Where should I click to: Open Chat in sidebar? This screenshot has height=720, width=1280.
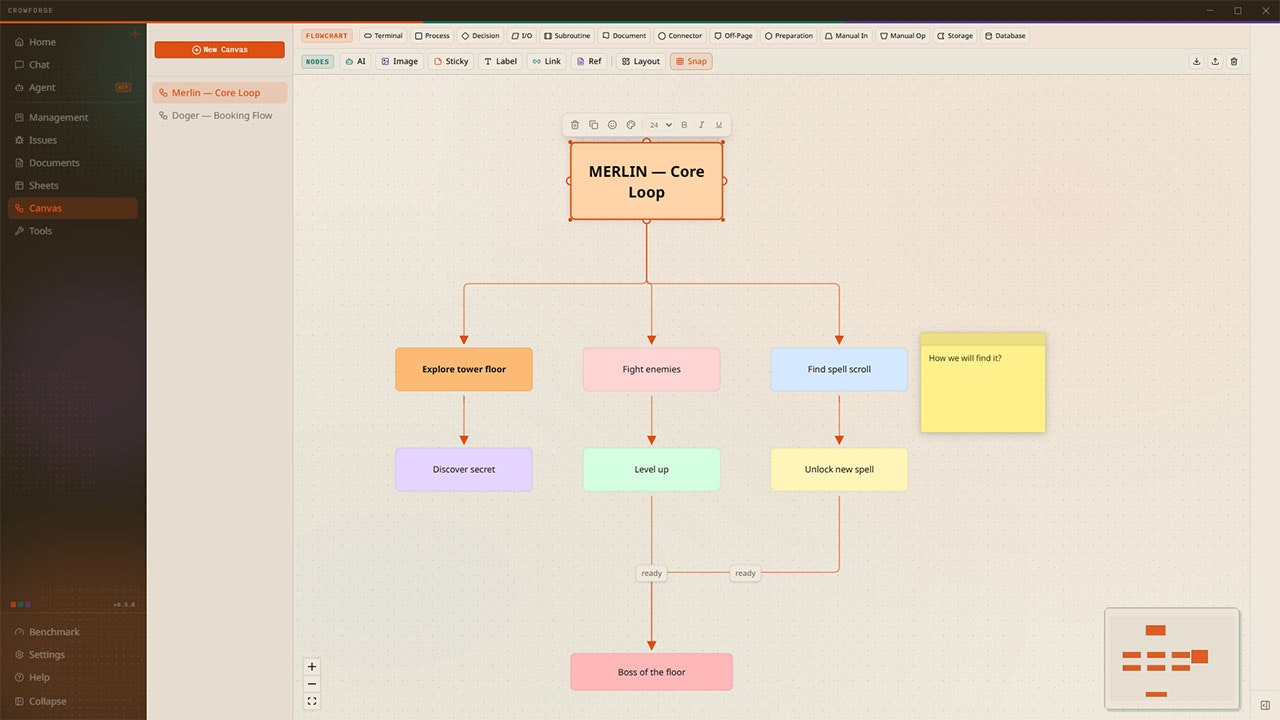coord(73,65)
